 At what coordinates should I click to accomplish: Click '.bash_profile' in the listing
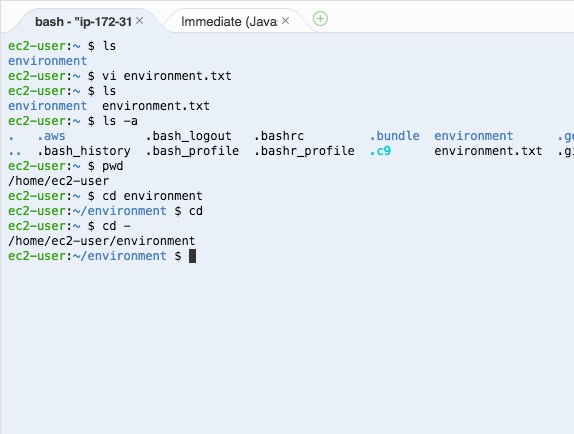[192, 151]
